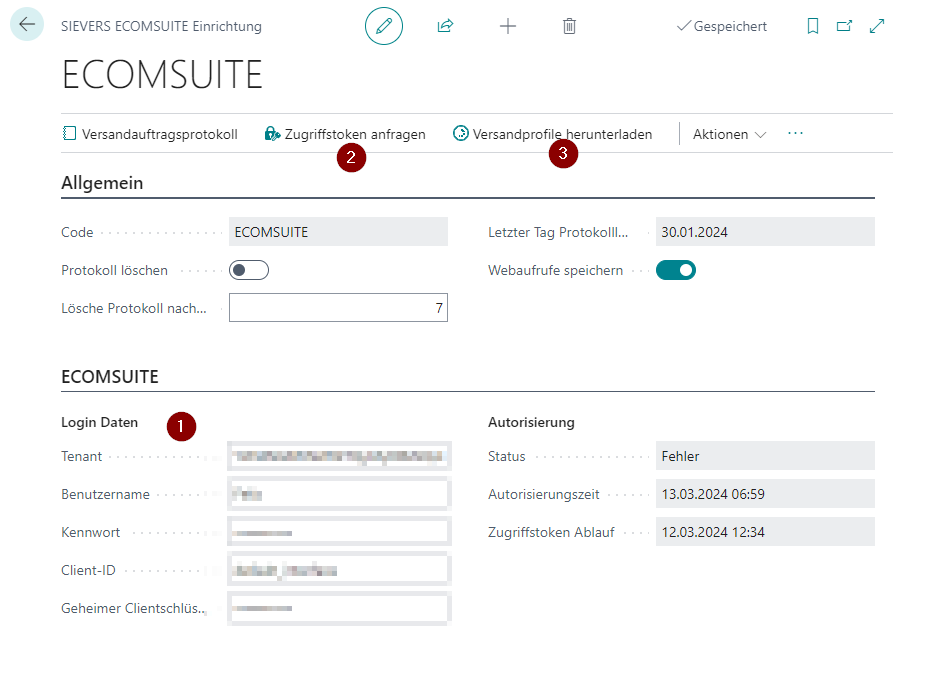
Task: Select Zugriffstoken anfragen action
Action: [x=345, y=134]
